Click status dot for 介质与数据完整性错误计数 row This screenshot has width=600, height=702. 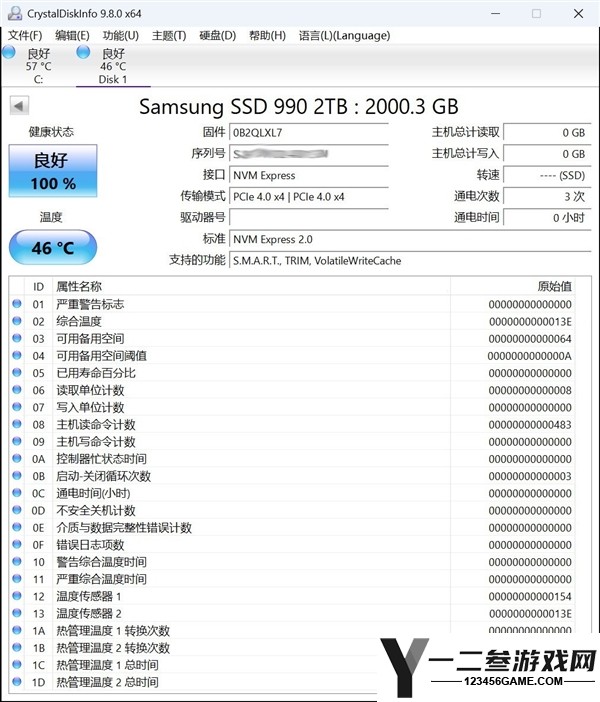17,526
